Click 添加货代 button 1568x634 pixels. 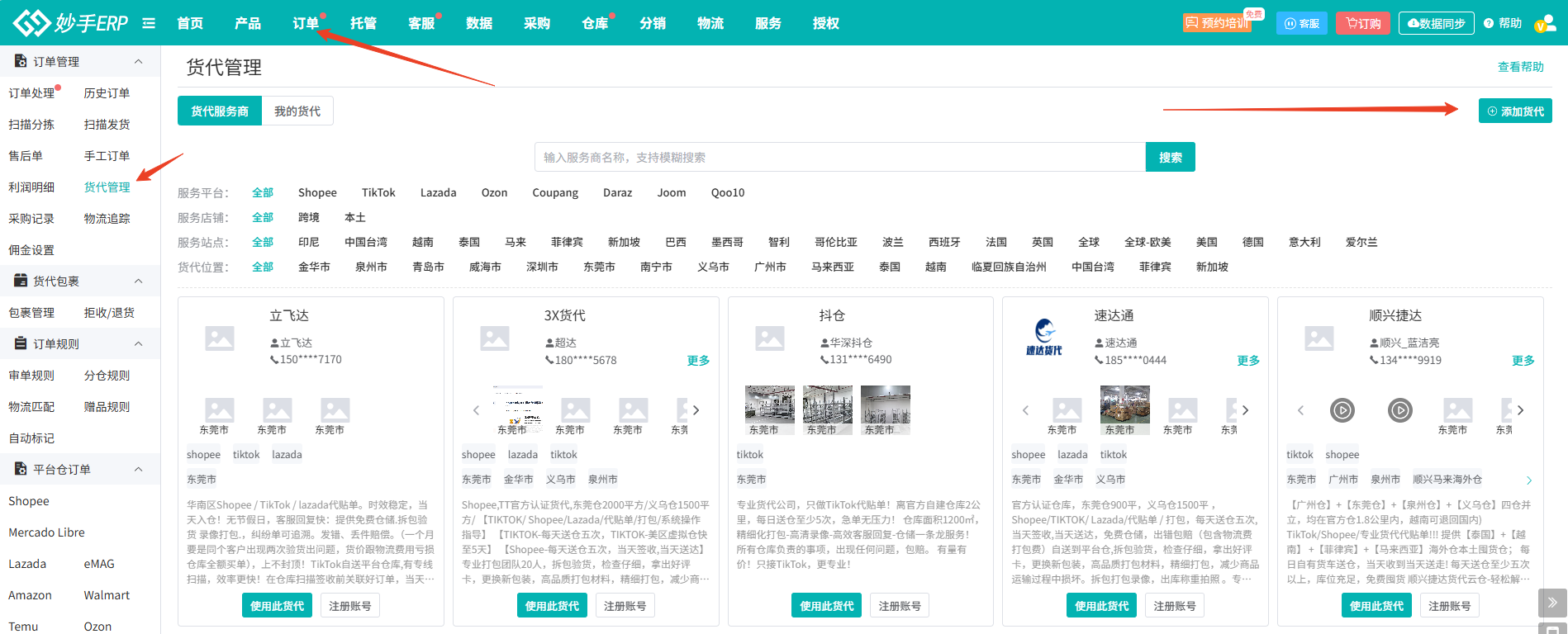point(1515,111)
